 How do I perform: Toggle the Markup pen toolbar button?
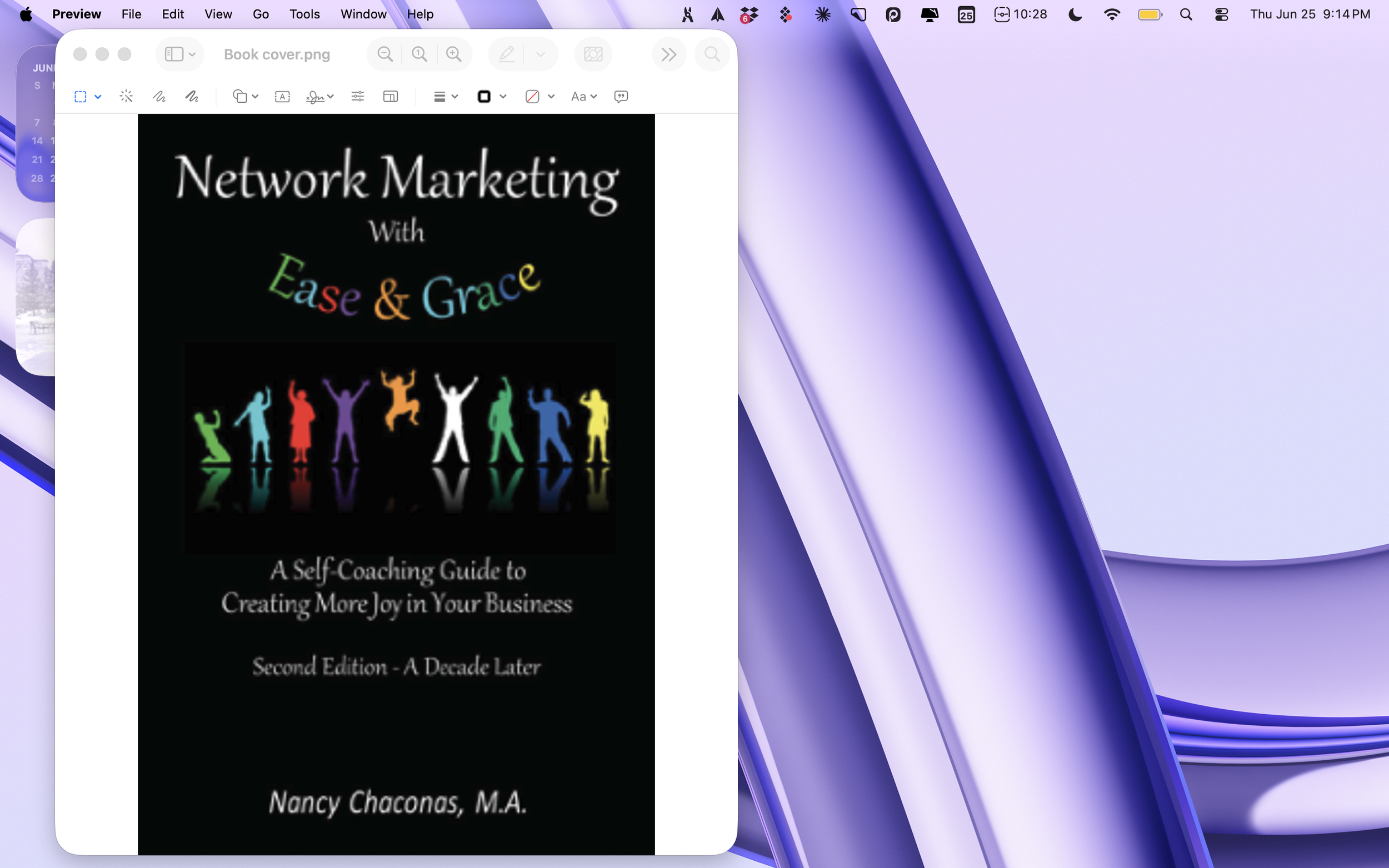pos(507,54)
